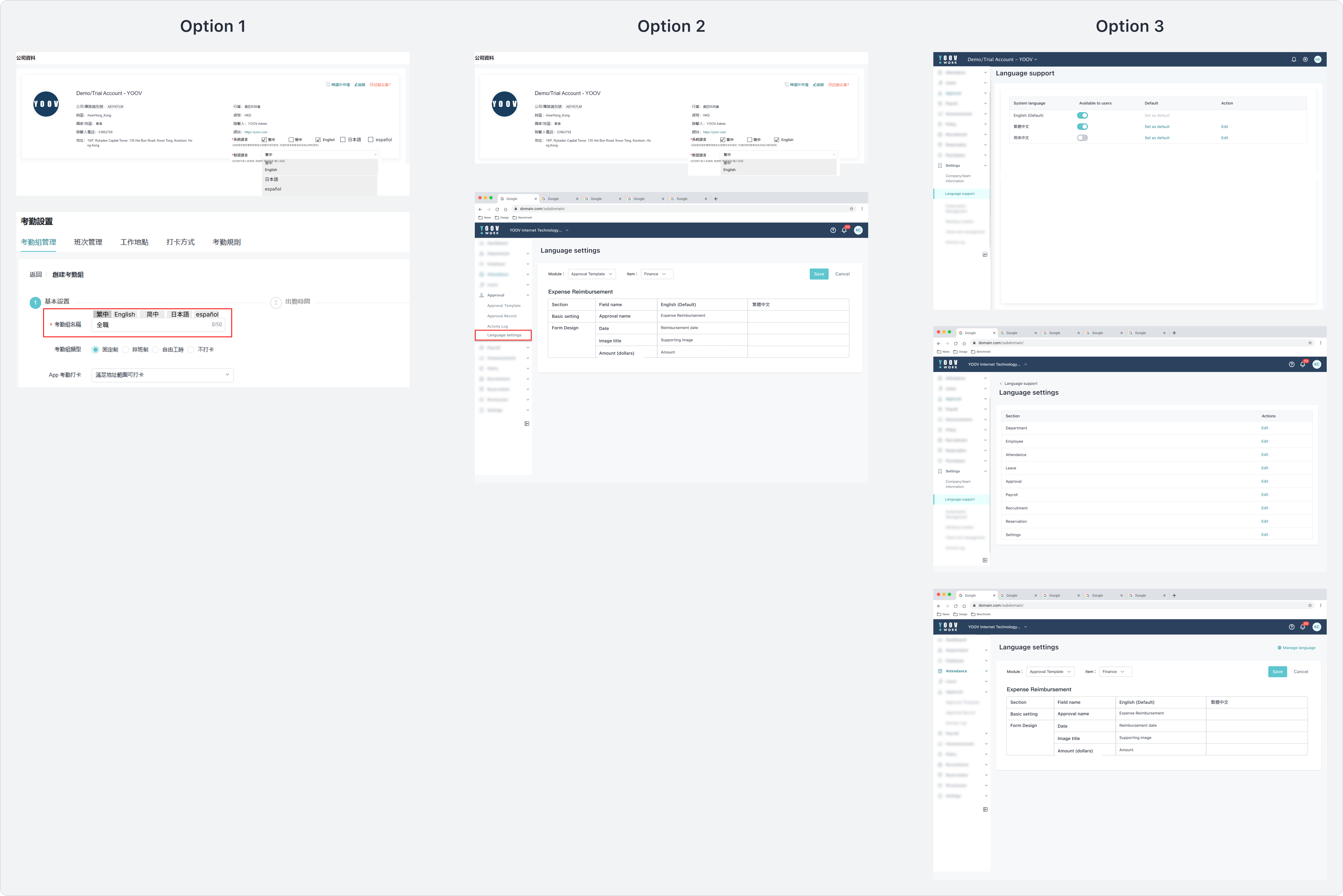
Task: Switch to the 工作地點 tab
Action: tap(134, 242)
